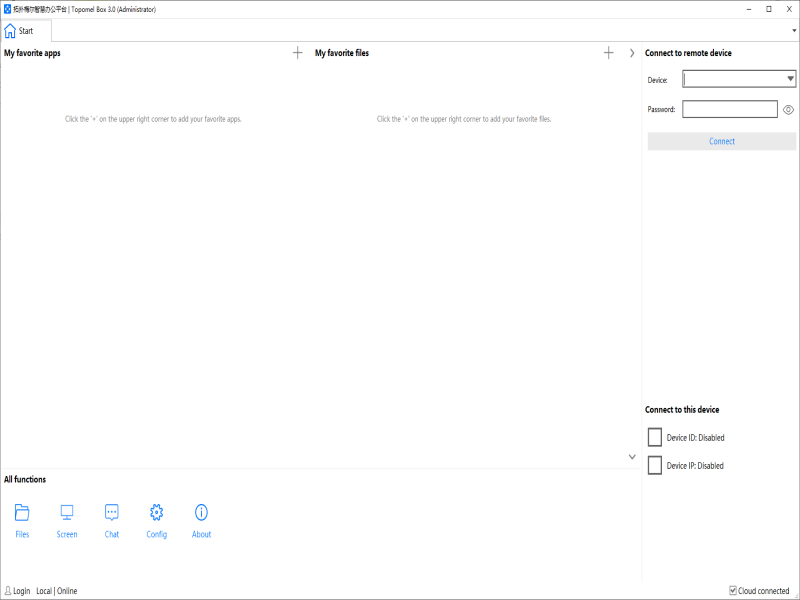Collapse the favorites area with the down chevron
800x600 pixels.
pyautogui.click(x=632, y=457)
